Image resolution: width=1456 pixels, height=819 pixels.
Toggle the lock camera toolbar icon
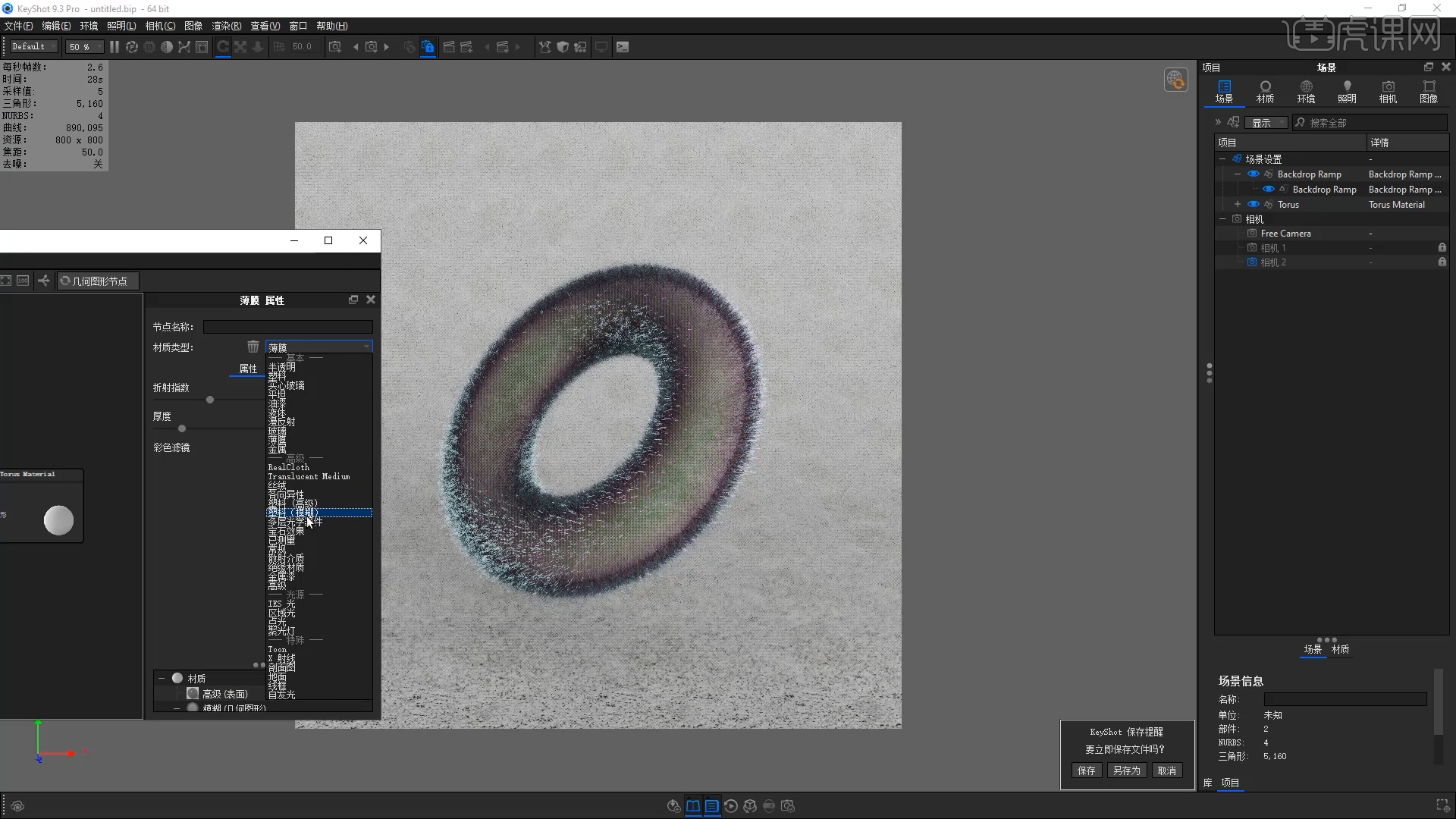coord(428,47)
